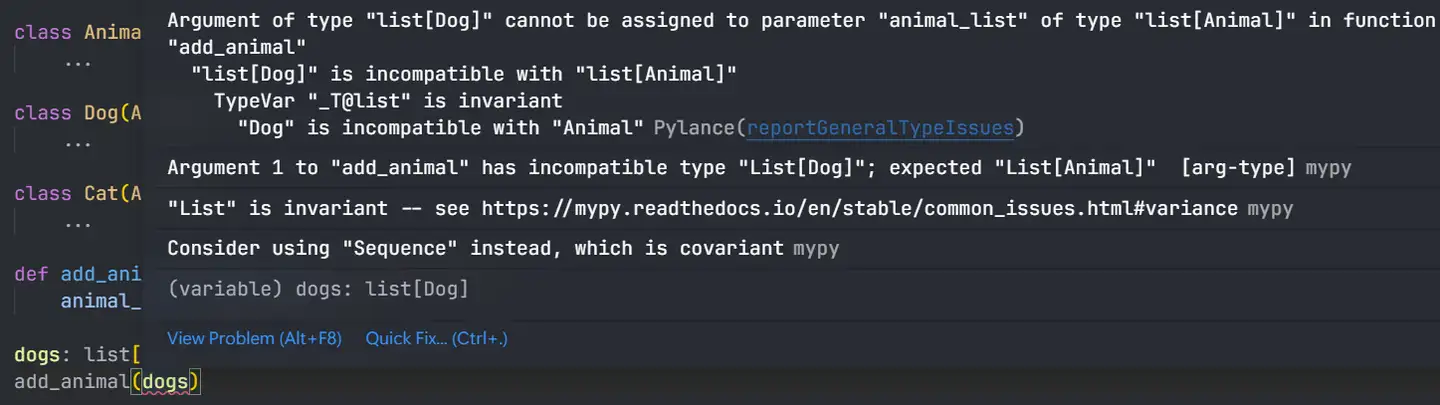
Task: Click the class Cat definition line
Action: point(77,193)
